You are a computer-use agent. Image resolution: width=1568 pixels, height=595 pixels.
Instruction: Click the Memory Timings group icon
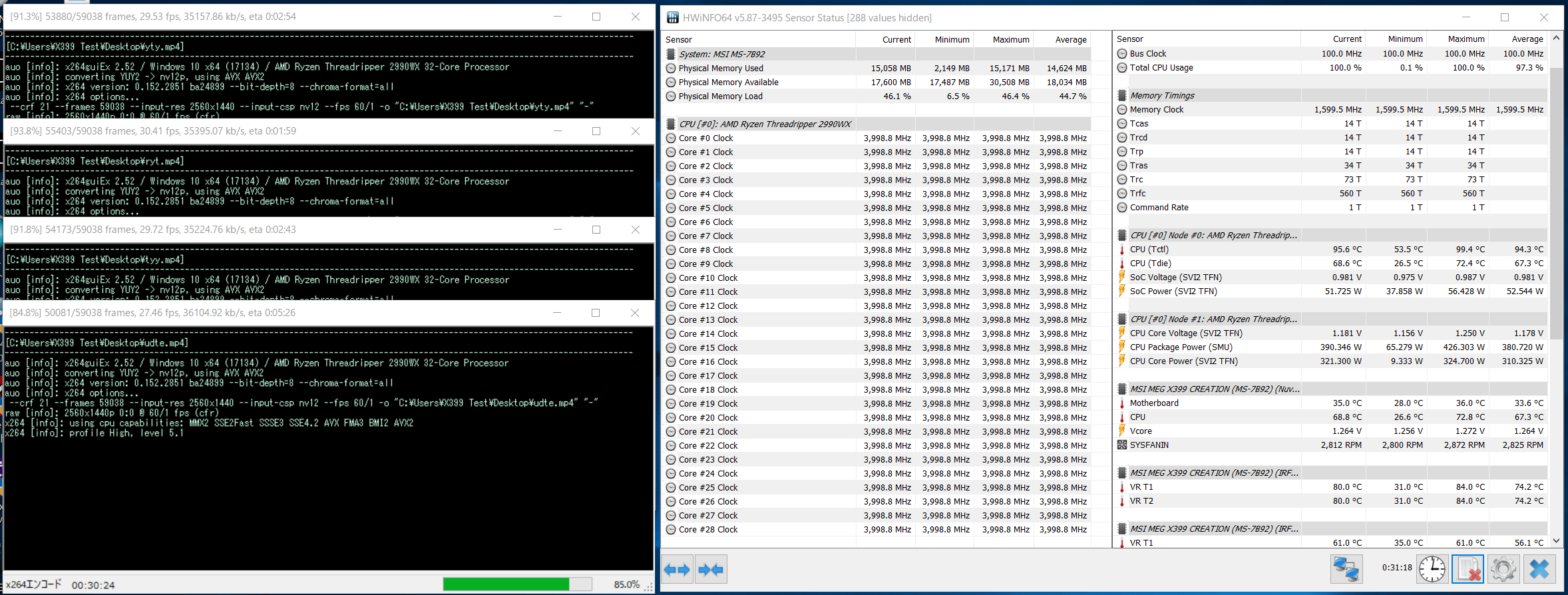pos(1122,95)
